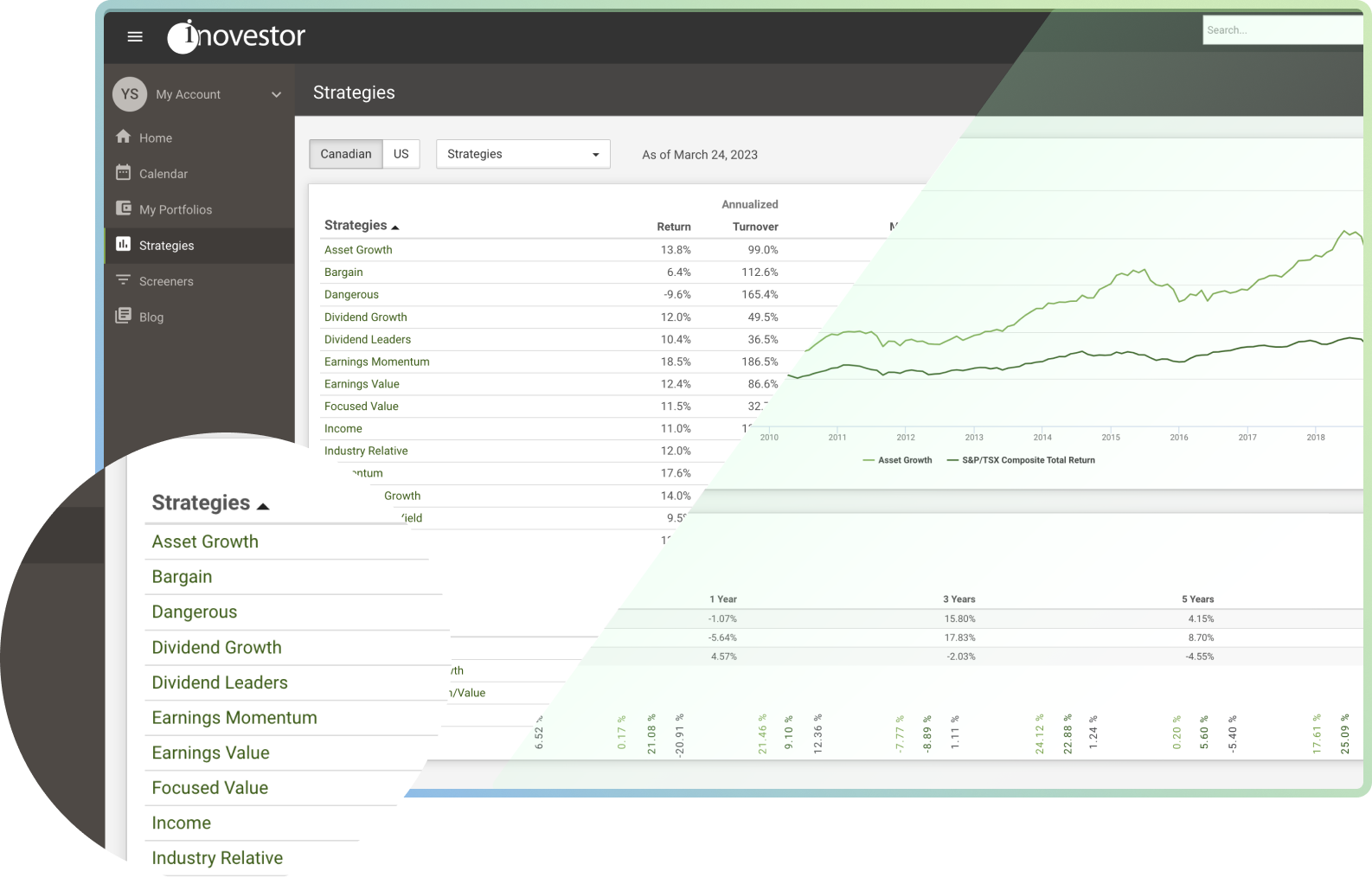Open My Portfolios in sidebar
This screenshot has width=1372, height=884.
(x=176, y=210)
